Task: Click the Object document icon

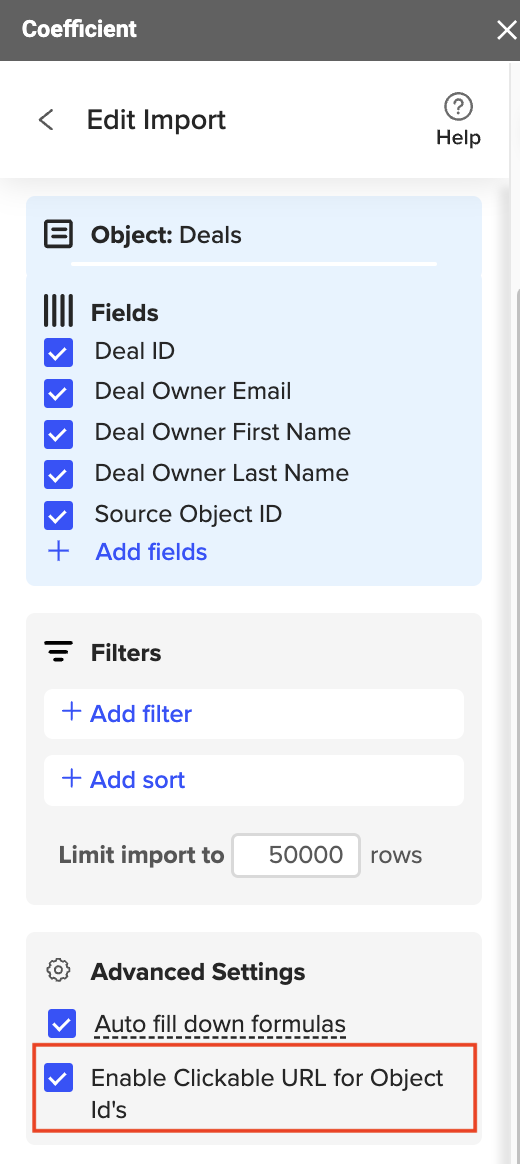Action: (x=59, y=235)
